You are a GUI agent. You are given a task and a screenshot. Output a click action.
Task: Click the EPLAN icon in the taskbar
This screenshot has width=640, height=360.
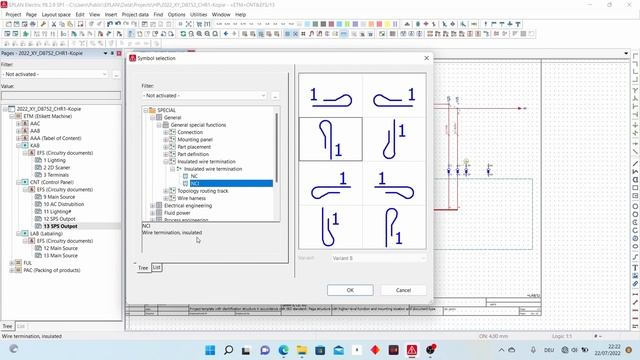tap(412, 350)
